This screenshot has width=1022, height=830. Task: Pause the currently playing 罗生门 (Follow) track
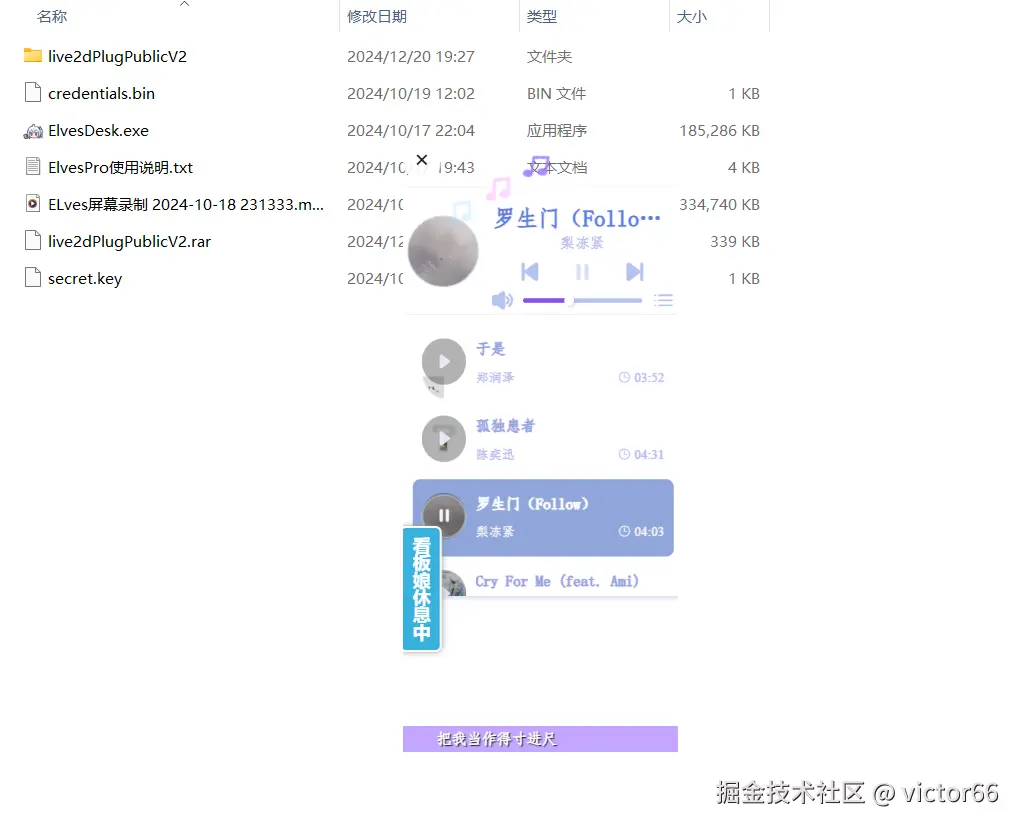click(x=443, y=516)
